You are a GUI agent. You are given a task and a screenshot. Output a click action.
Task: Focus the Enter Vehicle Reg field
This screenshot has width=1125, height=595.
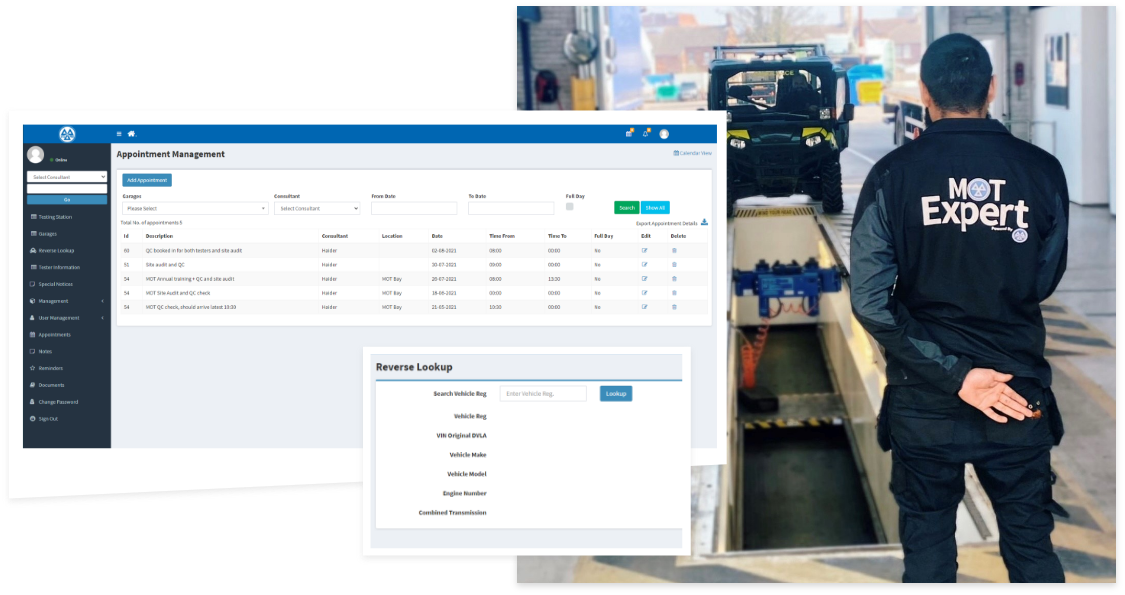543,393
